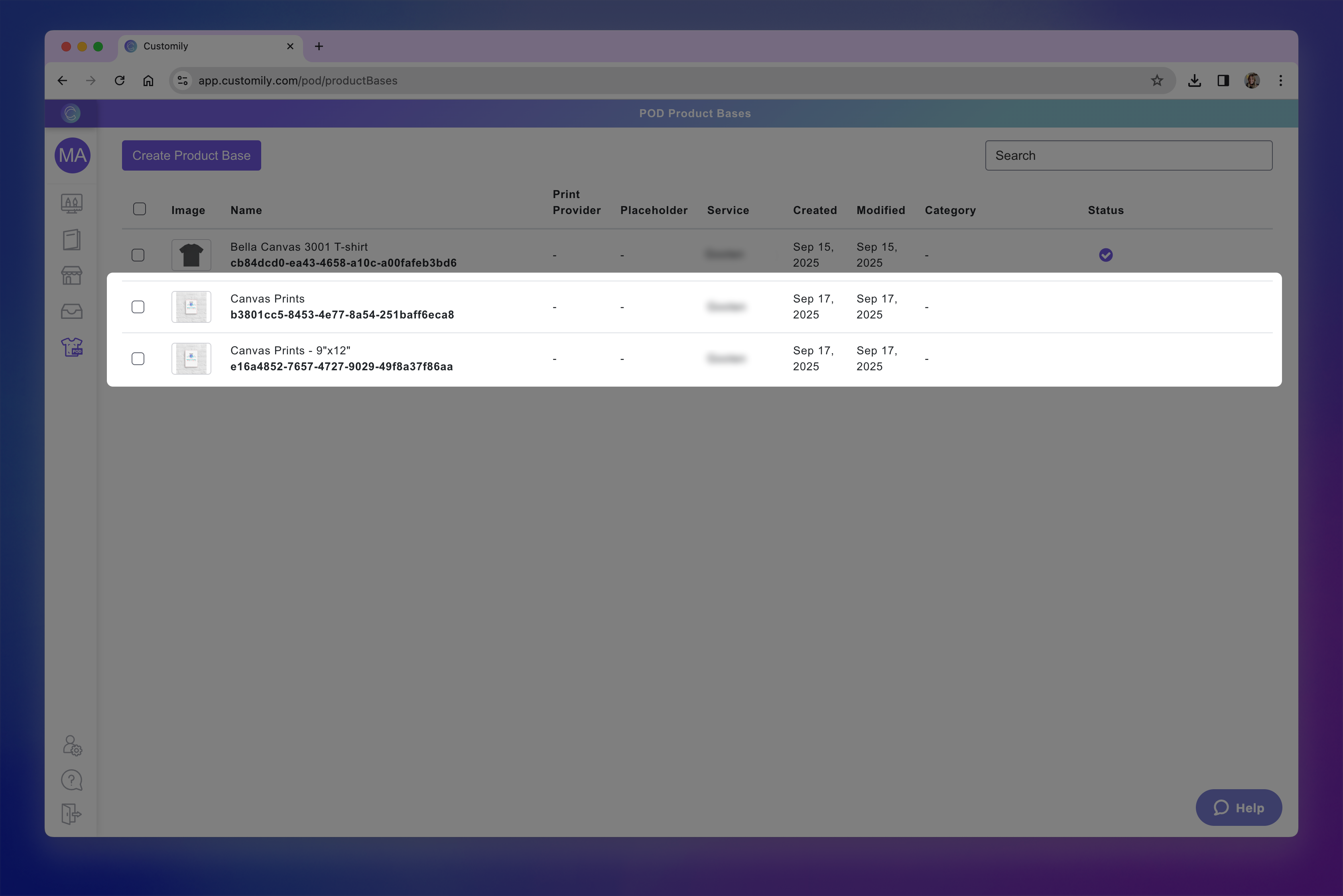Select the Canvas Prints 9"x12" checkbox
Screen dimensions: 1343x896
point(138,359)
